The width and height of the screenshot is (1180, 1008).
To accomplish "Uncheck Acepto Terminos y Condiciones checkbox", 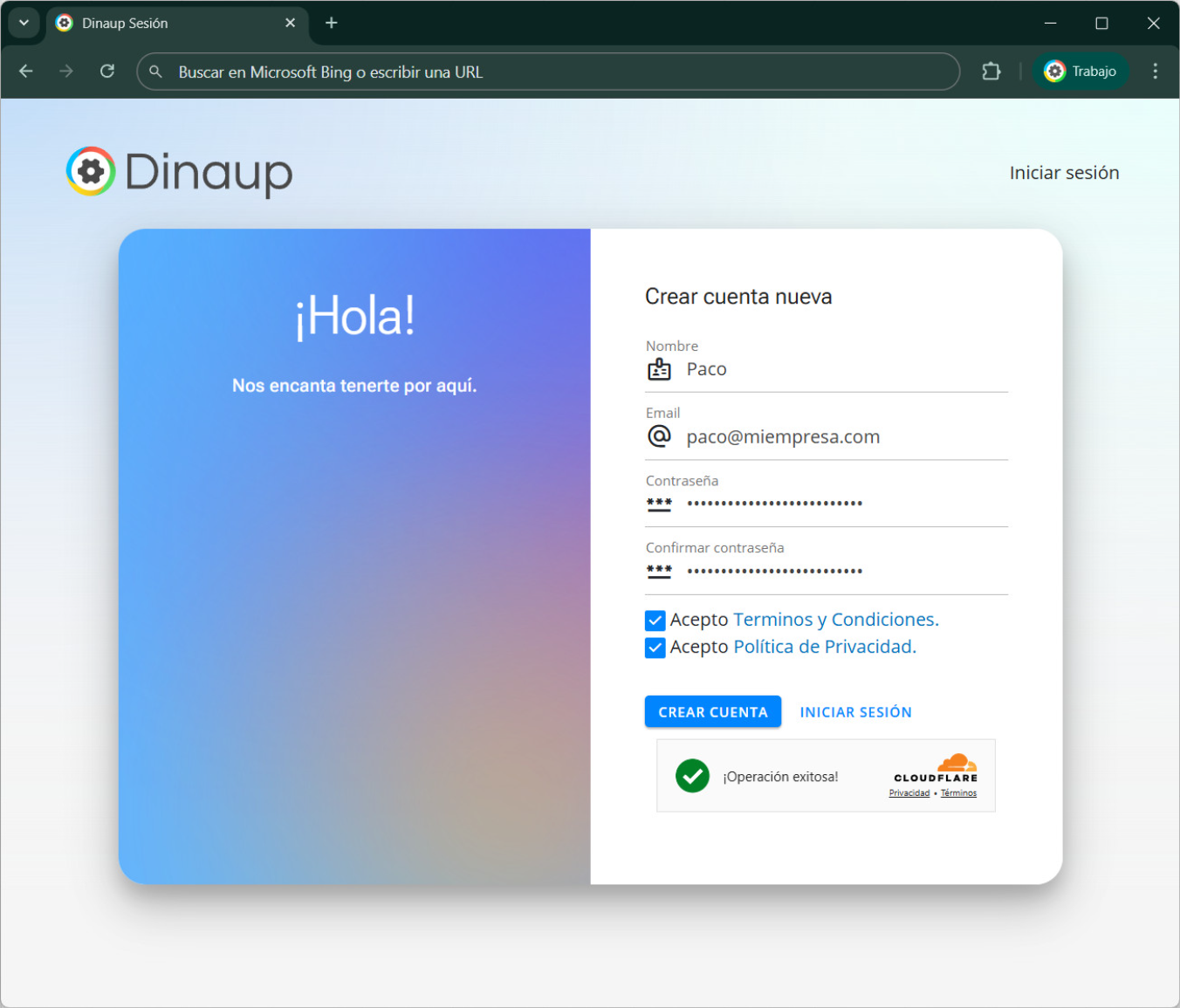I will click(x=655, y=621).
